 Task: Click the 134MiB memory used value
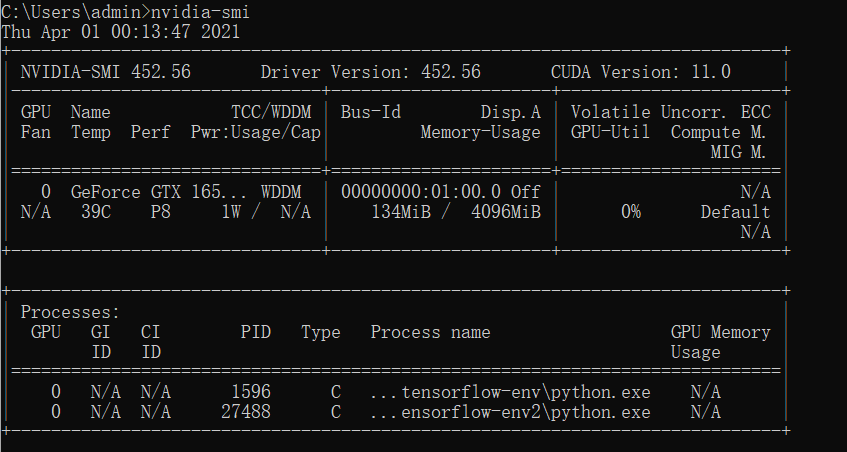coord(401,212)
